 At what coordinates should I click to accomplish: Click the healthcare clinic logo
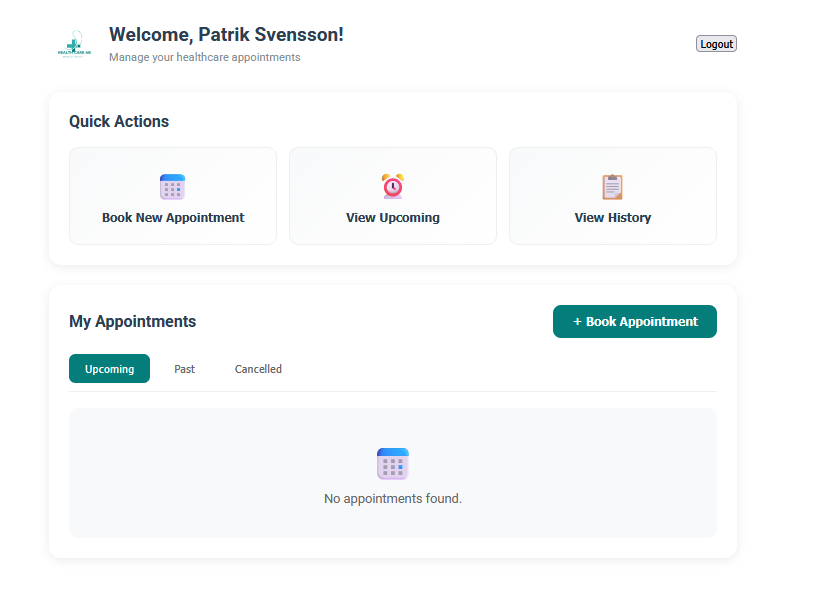[x=72, y=43]
